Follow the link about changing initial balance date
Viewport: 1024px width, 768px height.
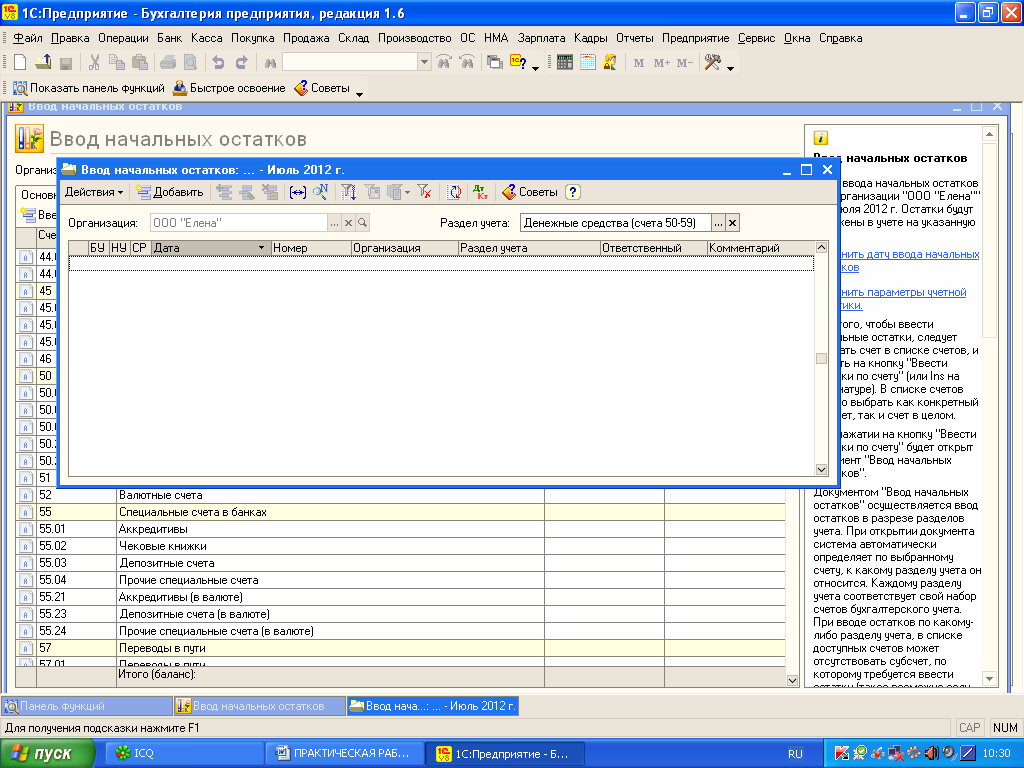[908, 261]
